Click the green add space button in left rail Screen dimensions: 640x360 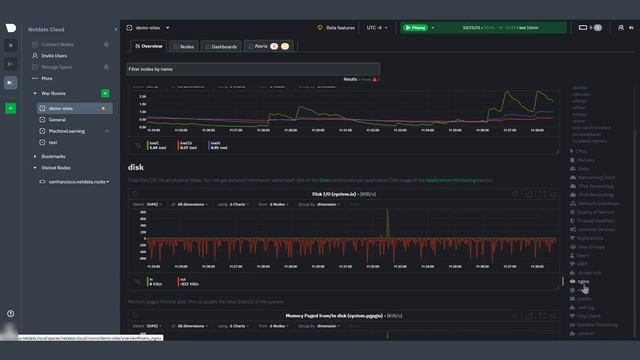[11, 109]
